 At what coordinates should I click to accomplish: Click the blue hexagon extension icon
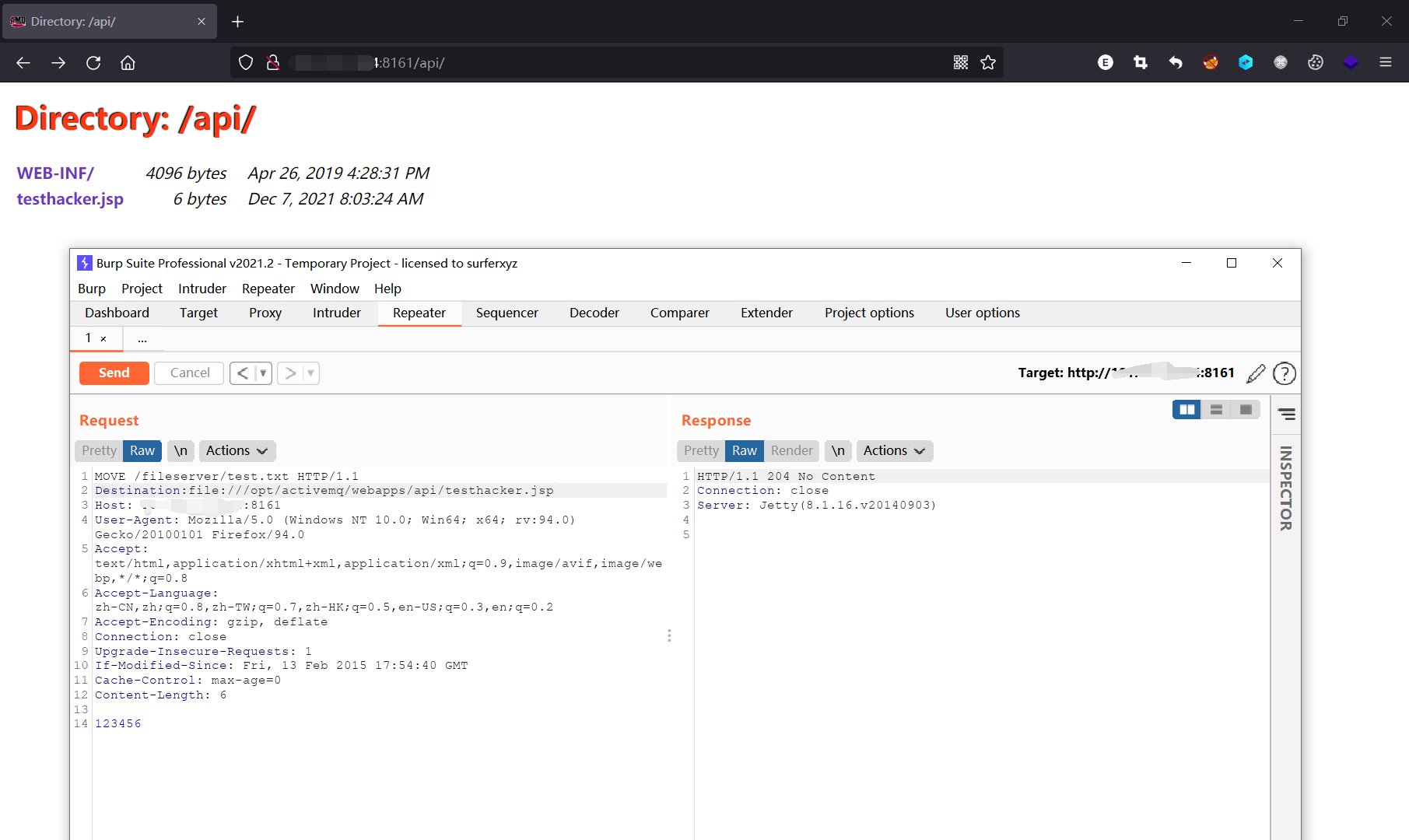point(1246,63)
